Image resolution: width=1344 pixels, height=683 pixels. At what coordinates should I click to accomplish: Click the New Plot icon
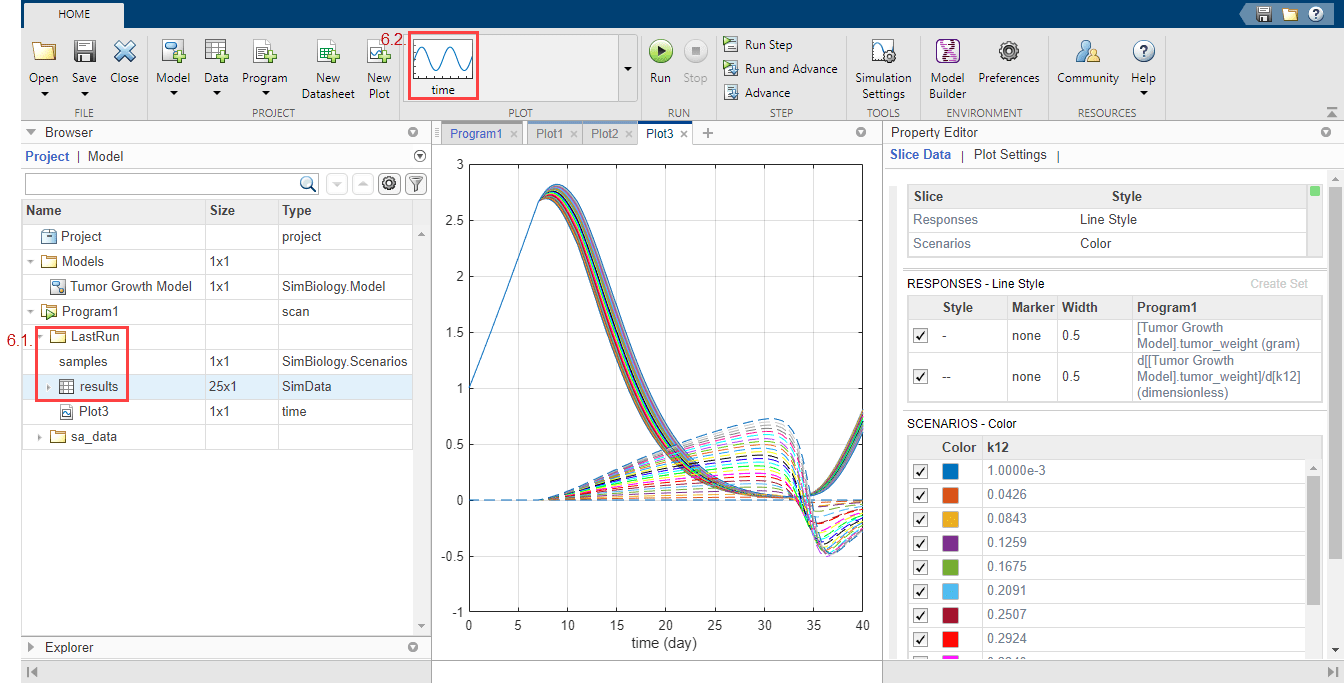tap(379, 52)
